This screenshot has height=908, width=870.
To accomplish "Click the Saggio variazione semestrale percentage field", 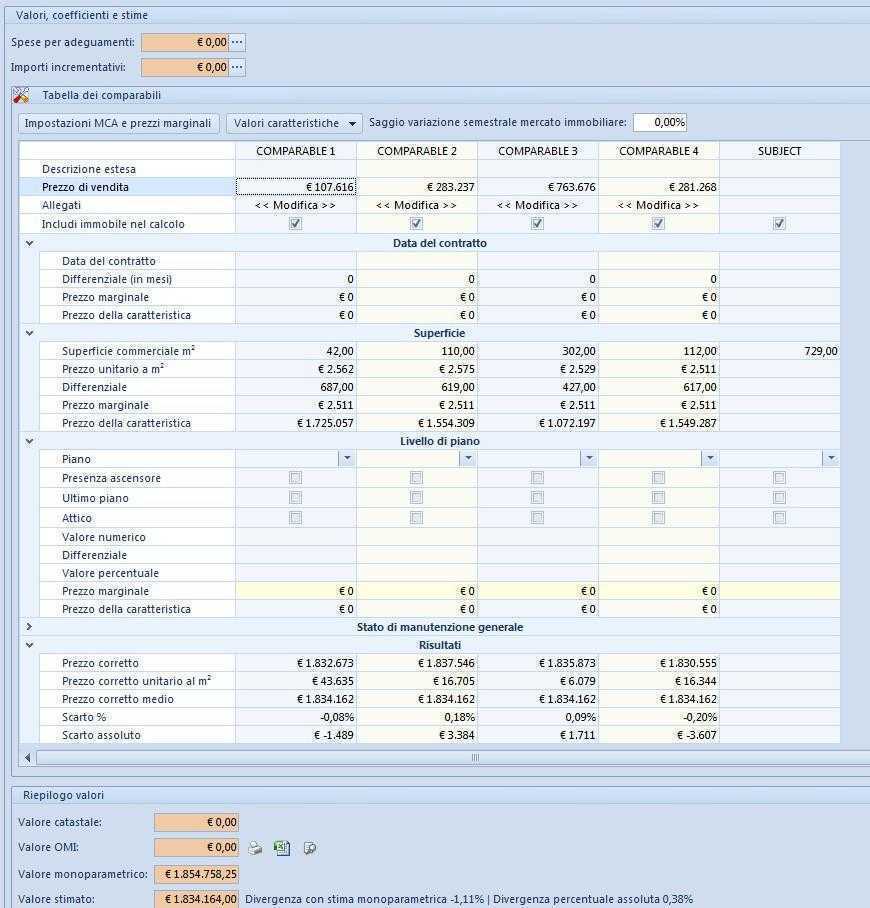I will click(660, 122).
